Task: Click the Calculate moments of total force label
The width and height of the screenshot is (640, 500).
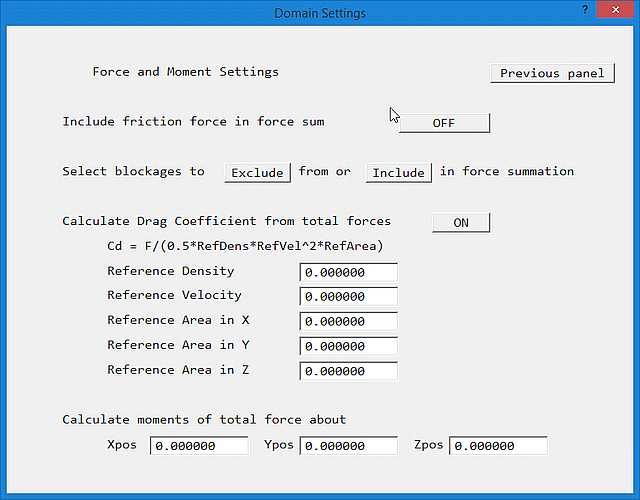Action: click(204, 420)
